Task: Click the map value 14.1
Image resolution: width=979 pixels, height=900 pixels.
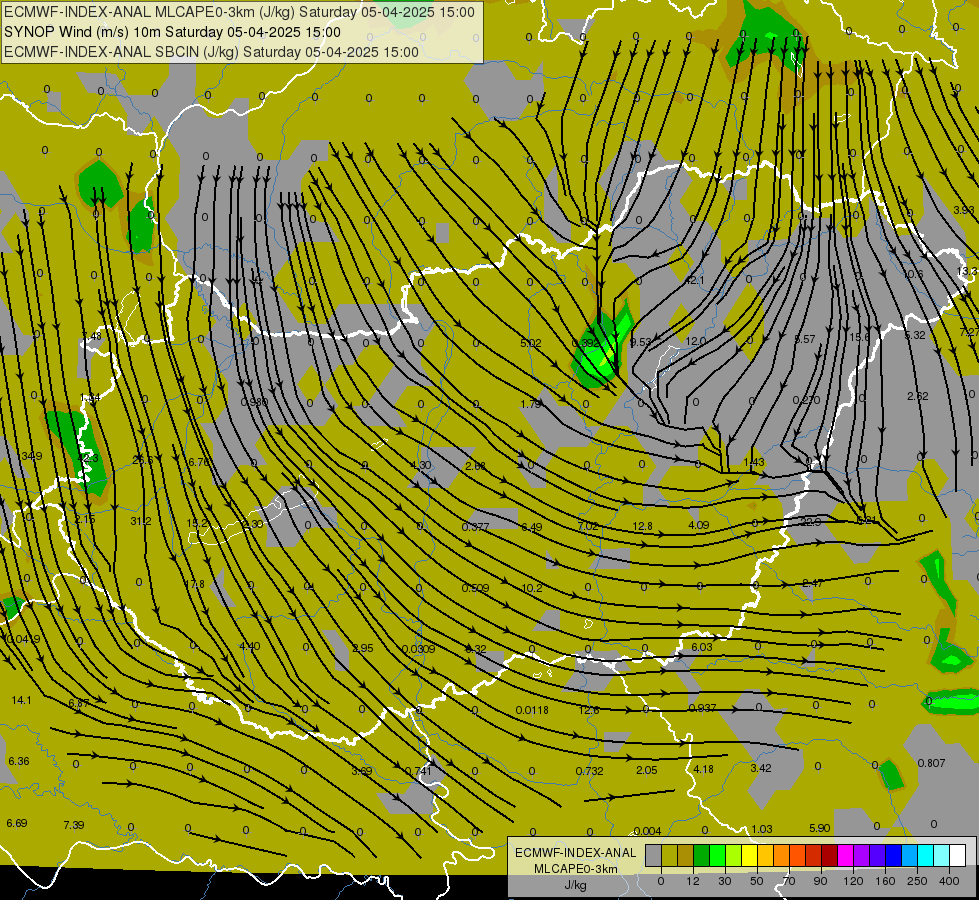Action: point(21,700)
